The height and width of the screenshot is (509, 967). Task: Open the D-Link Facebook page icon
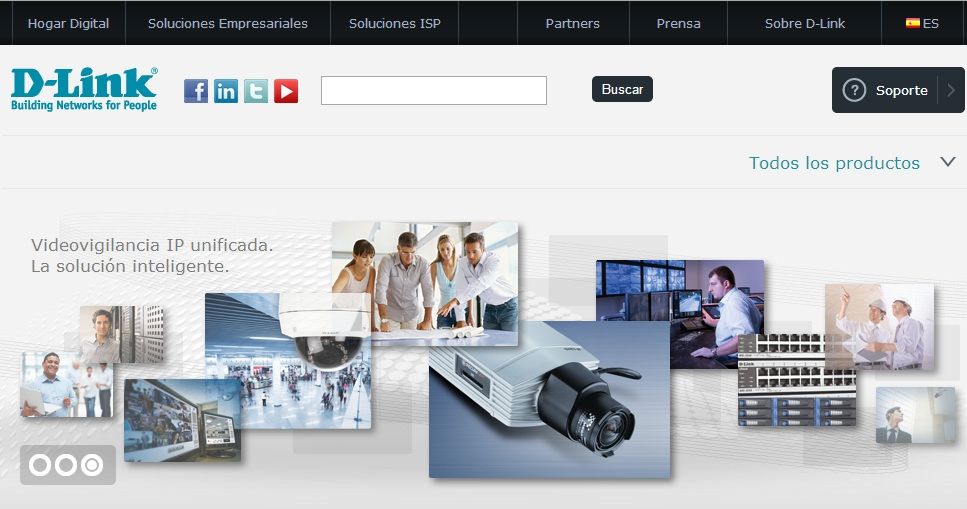[196, 91]
